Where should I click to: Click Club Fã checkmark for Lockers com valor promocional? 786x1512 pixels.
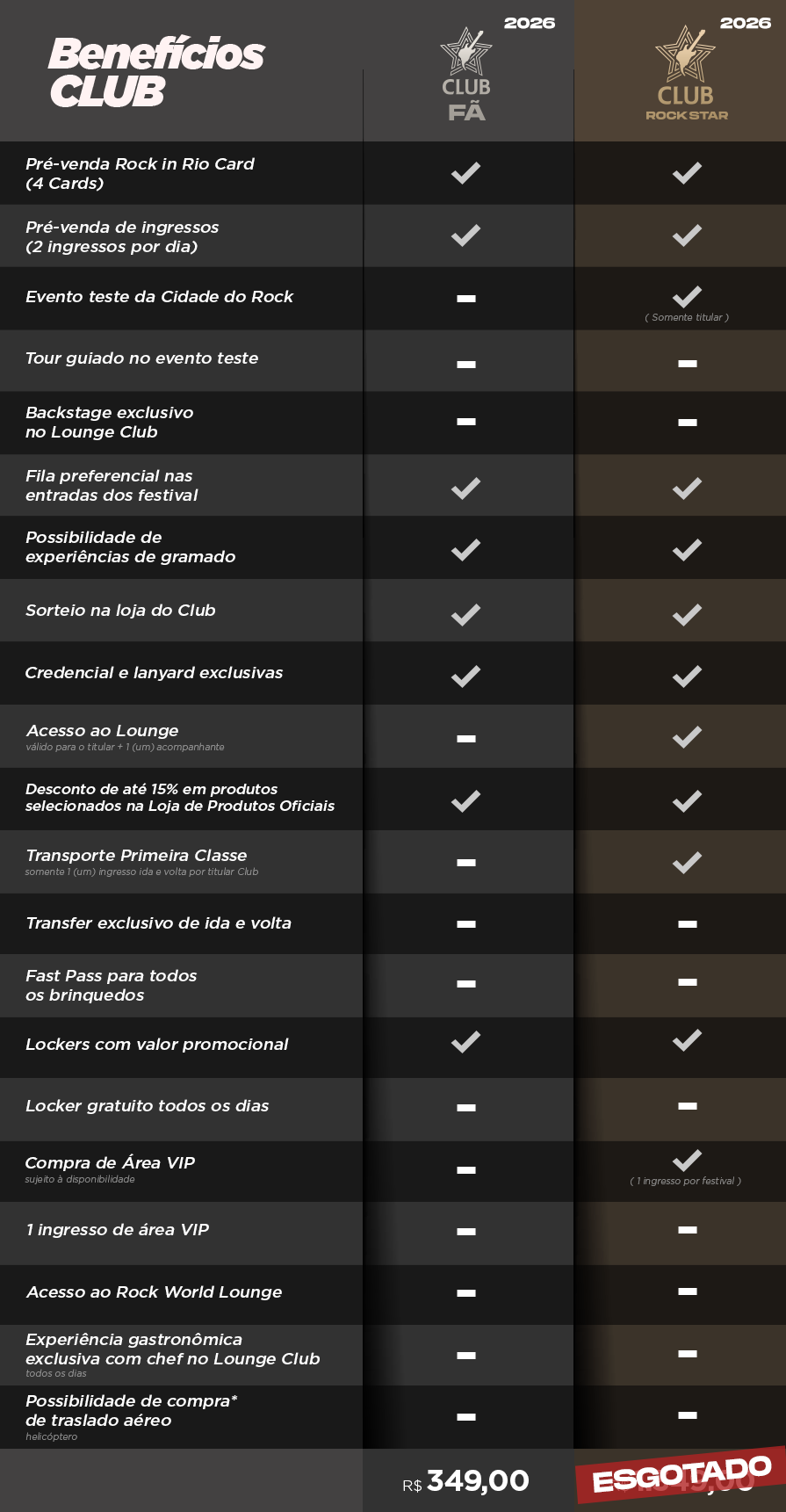pos(465,1042)
